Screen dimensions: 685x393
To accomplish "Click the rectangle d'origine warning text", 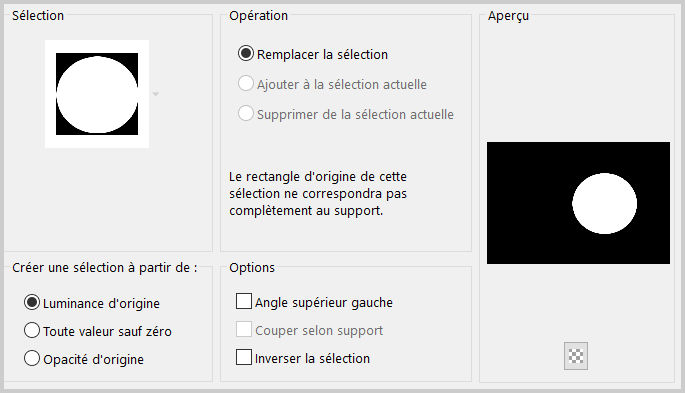I will [x=318, y=193].
